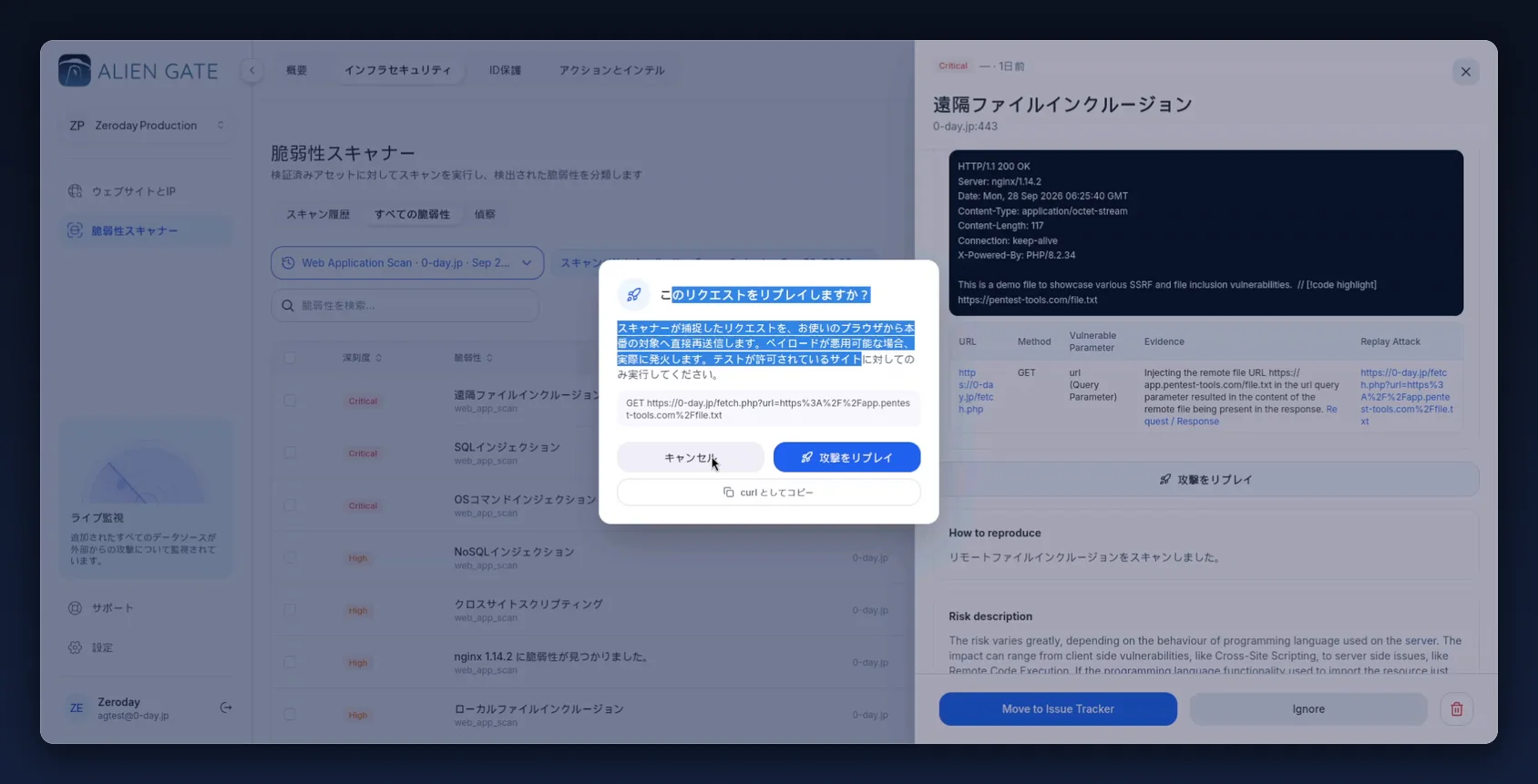Click the ZE user avatar
The image size is (1538, 784).
(x=77, y=708)
